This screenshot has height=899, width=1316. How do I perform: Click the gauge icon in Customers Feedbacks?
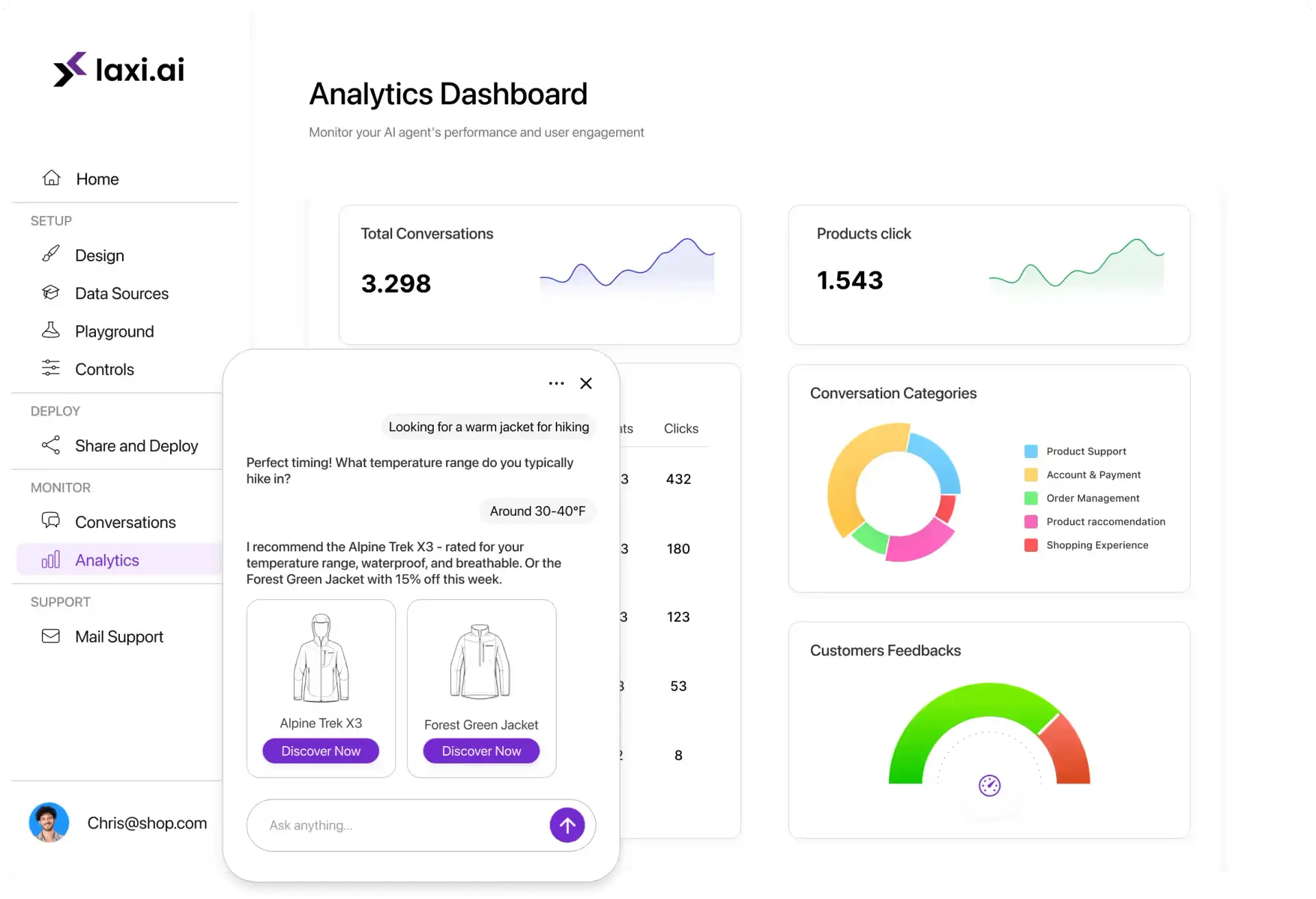(x=989, y=785)
